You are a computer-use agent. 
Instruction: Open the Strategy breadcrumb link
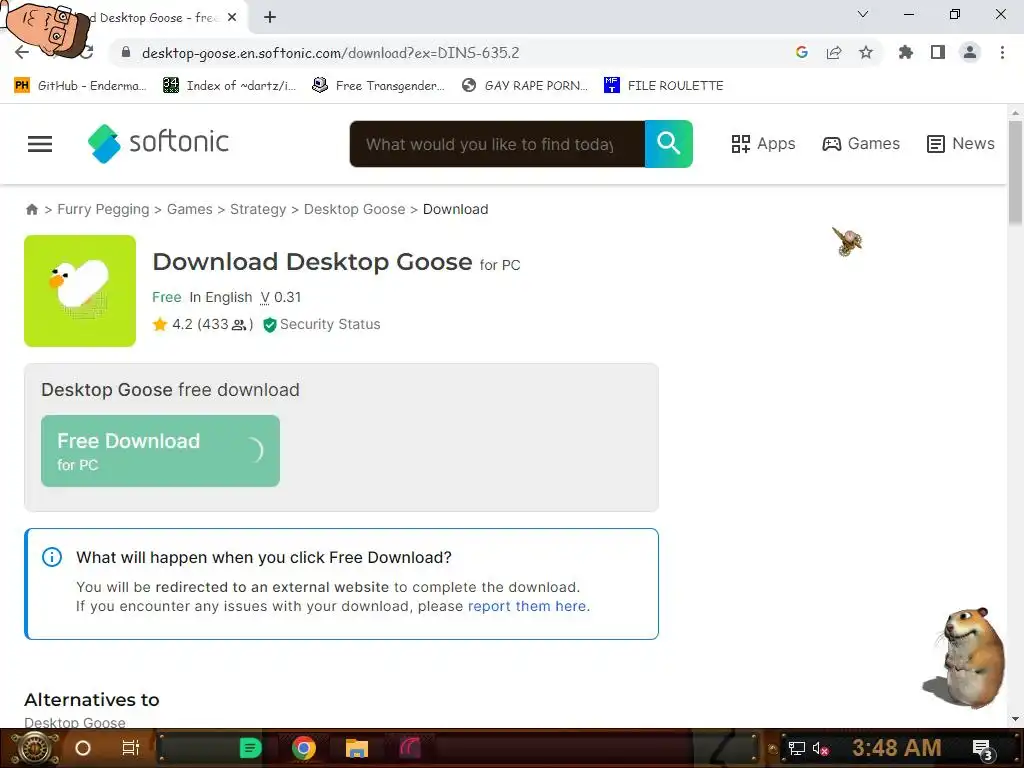click(258, 209)
